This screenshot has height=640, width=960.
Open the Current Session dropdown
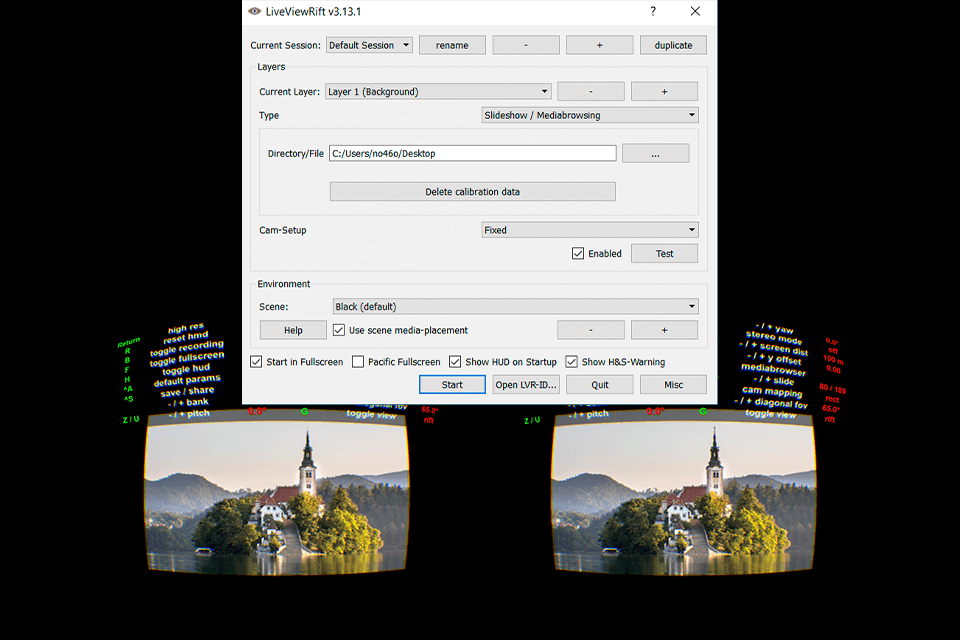pyautogui.click(x=369, y=45)
